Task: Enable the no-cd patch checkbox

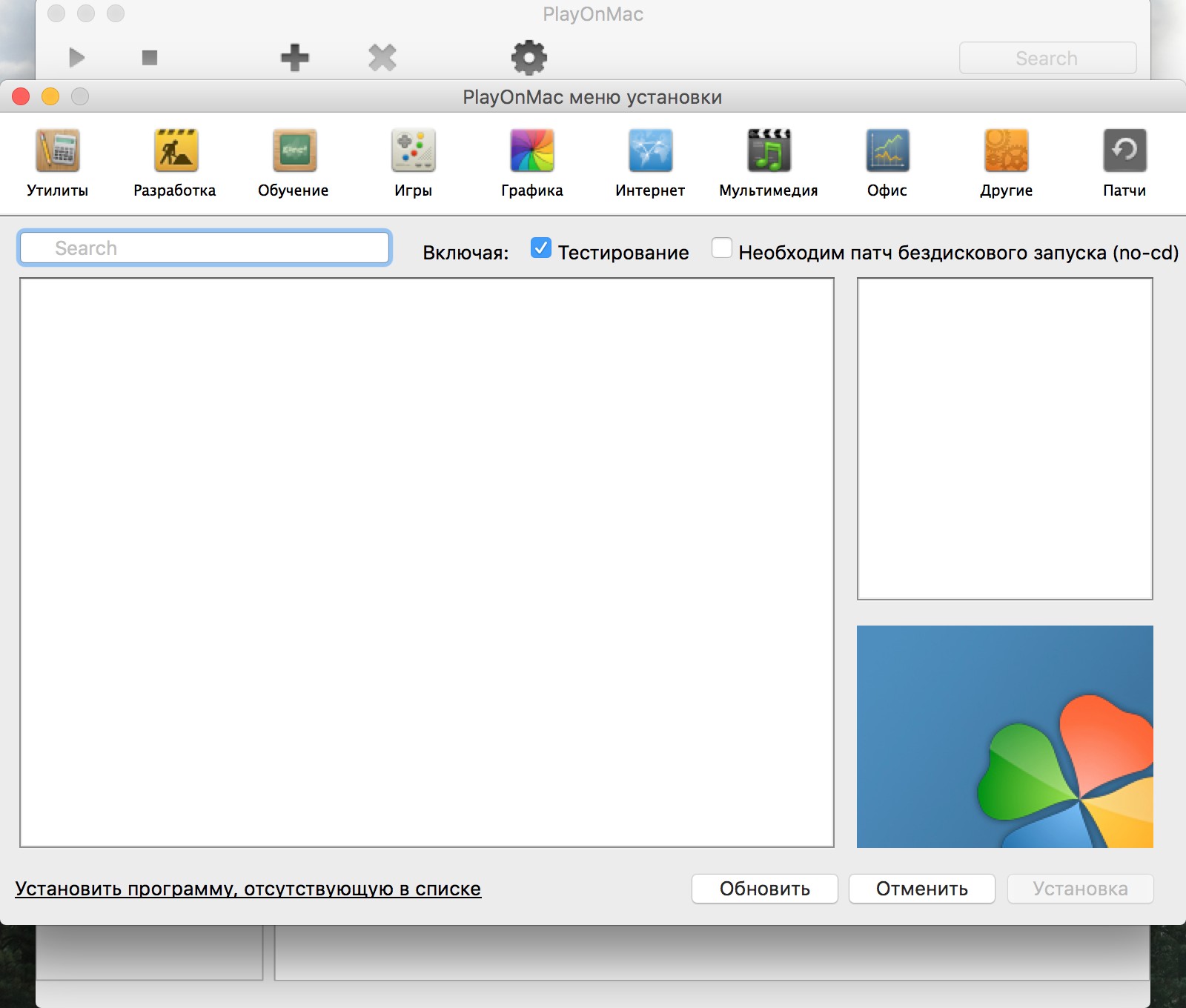Action: 721,248
